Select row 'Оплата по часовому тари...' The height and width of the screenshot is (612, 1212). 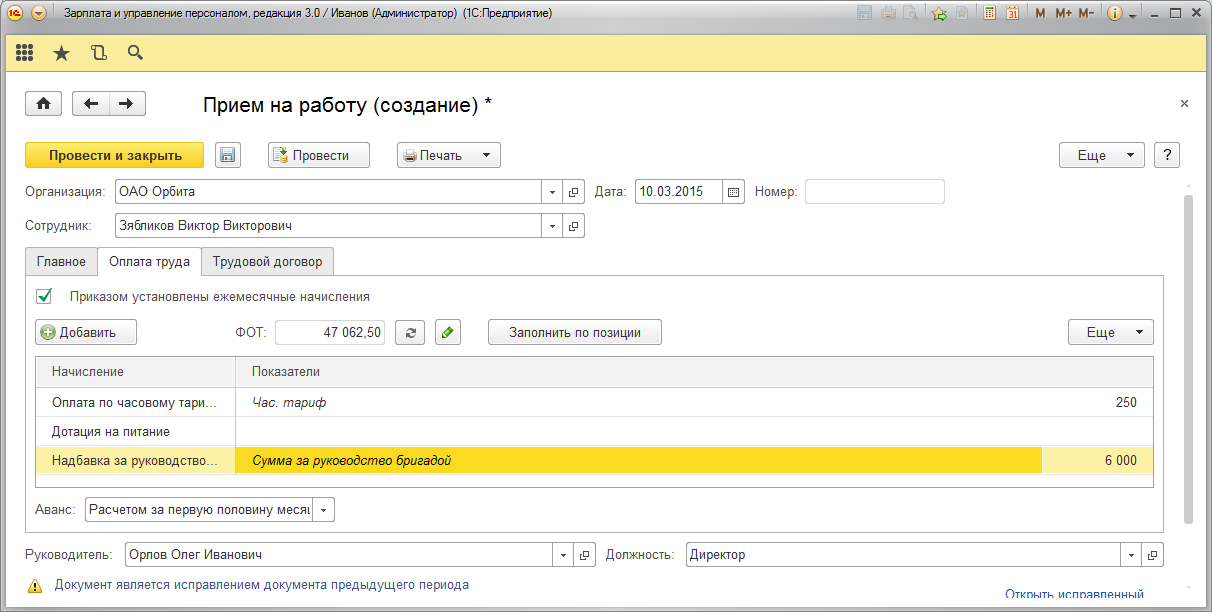[594, 403]
